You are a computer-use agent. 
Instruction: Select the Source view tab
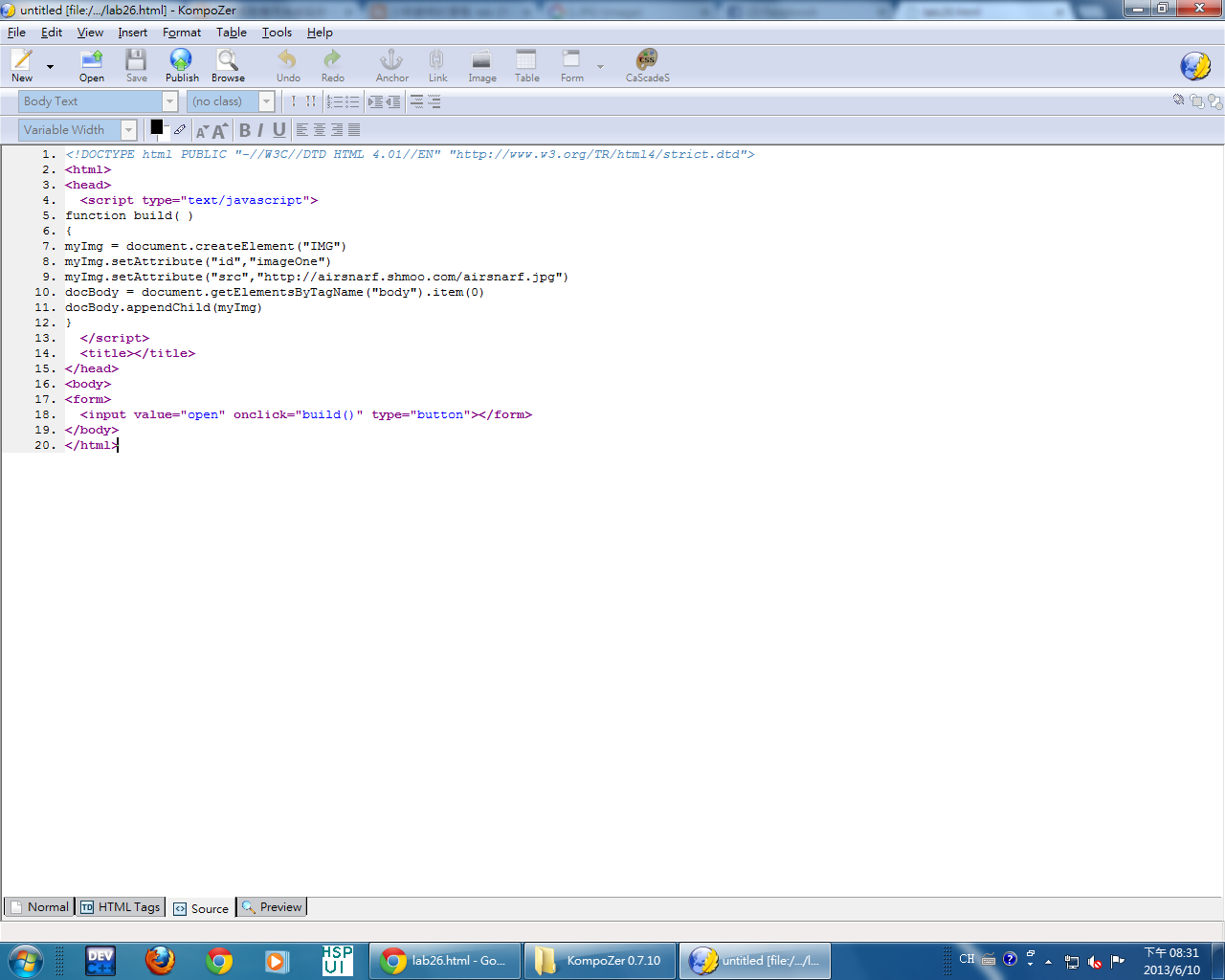pos(202,908)
